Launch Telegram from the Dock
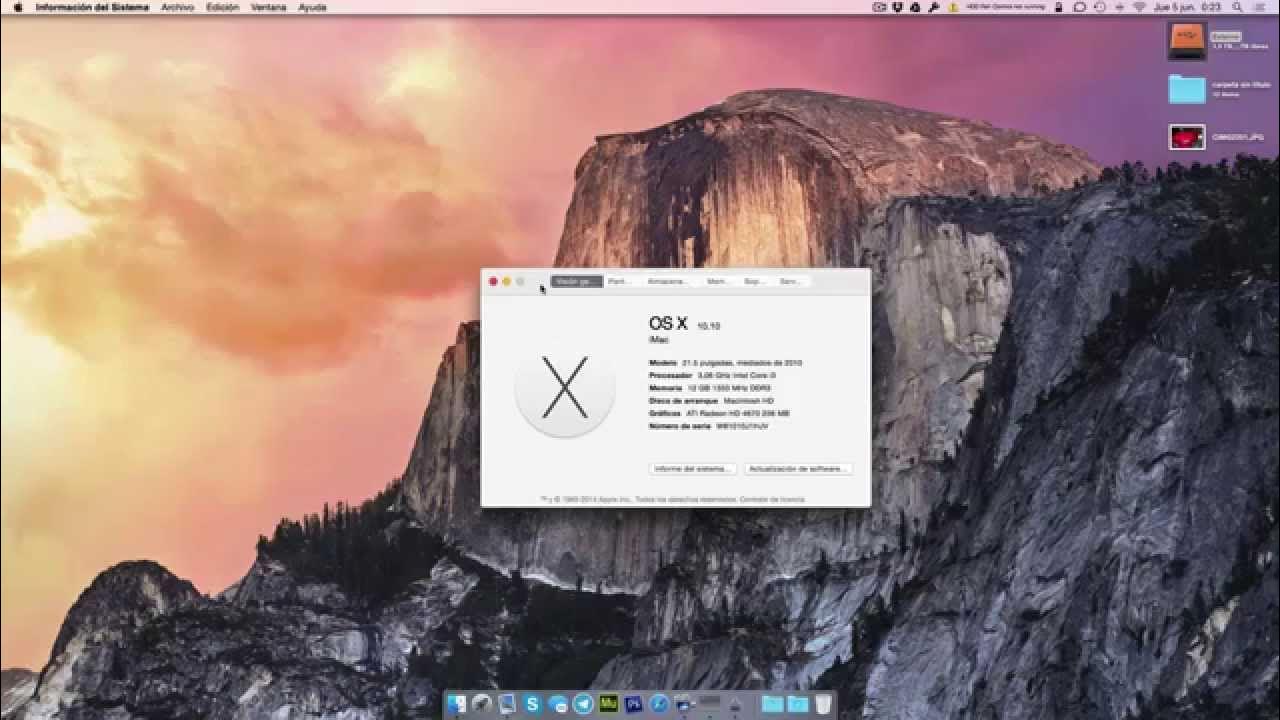This screenshot has height=720, width=1280. click(583, 704)
